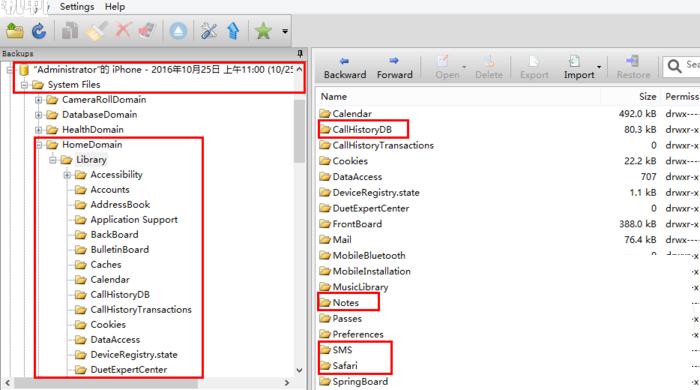
Task: Open the Import dropdown arrow
Action: pos(599,67)
